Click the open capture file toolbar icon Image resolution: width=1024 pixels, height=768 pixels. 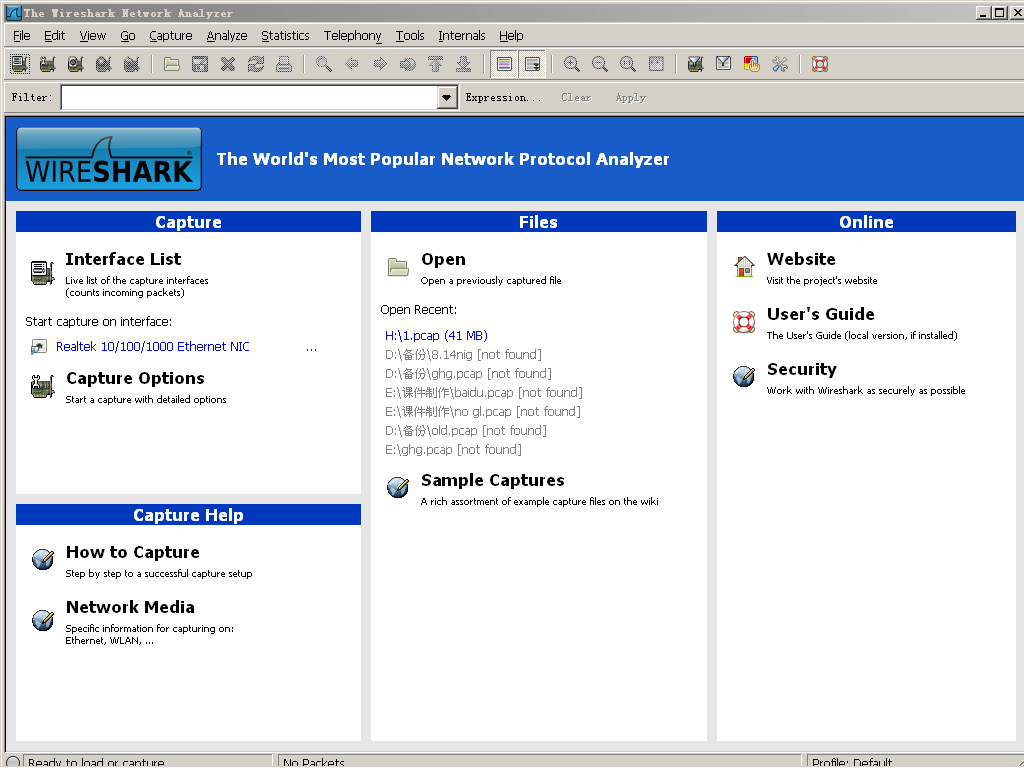tap(172, 64)
